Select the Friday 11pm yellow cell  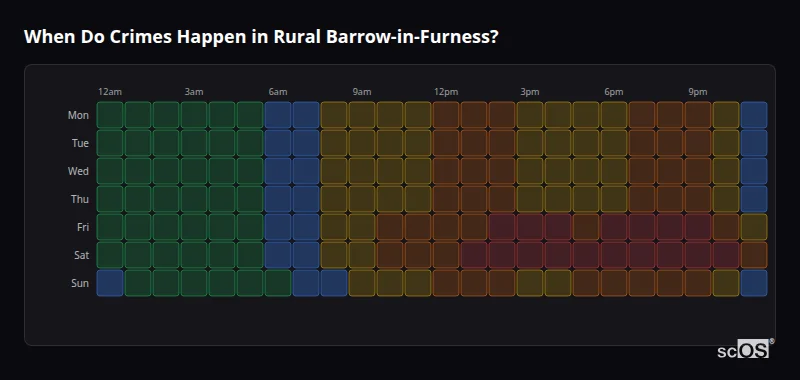coord(754,227)
